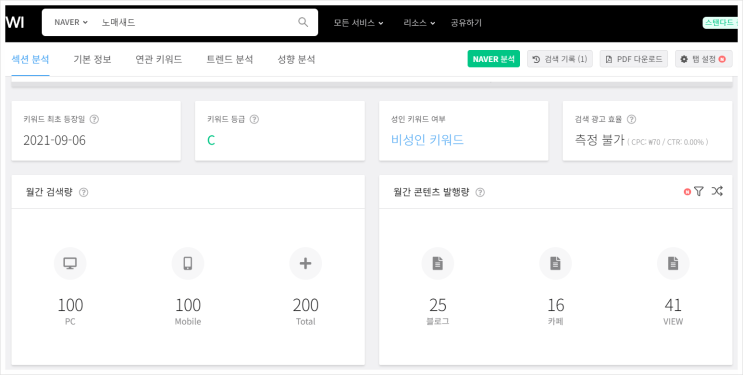The image size is (743, 375).
Task: Click the 스탠다드 plan badge
Action: click(x=720, y=23)
